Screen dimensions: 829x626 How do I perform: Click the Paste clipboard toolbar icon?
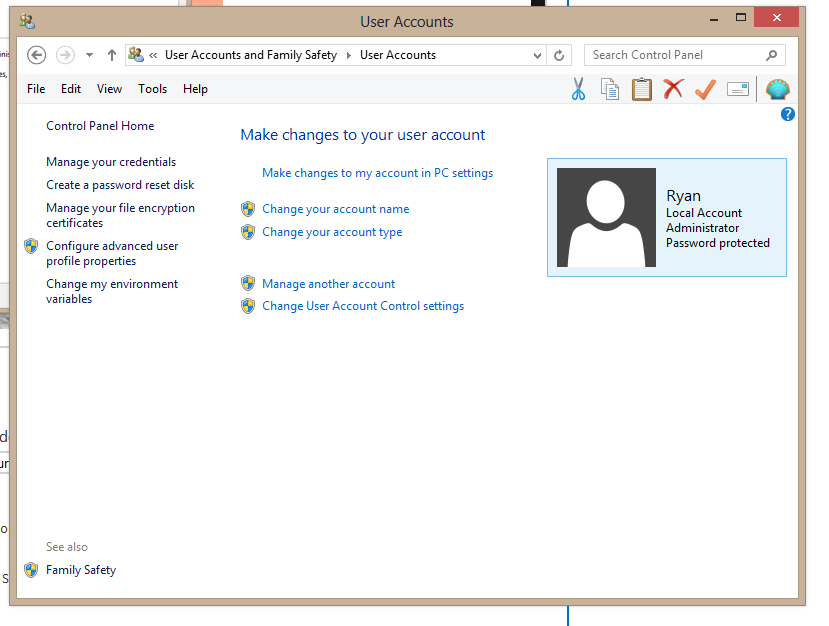[641, 89]
